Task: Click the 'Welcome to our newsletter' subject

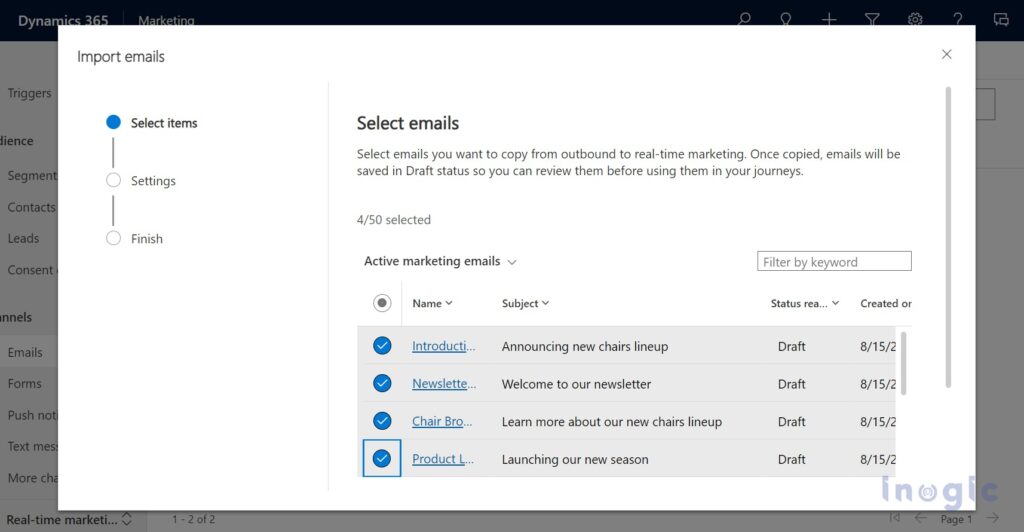Action: click(x=576, y=384)
